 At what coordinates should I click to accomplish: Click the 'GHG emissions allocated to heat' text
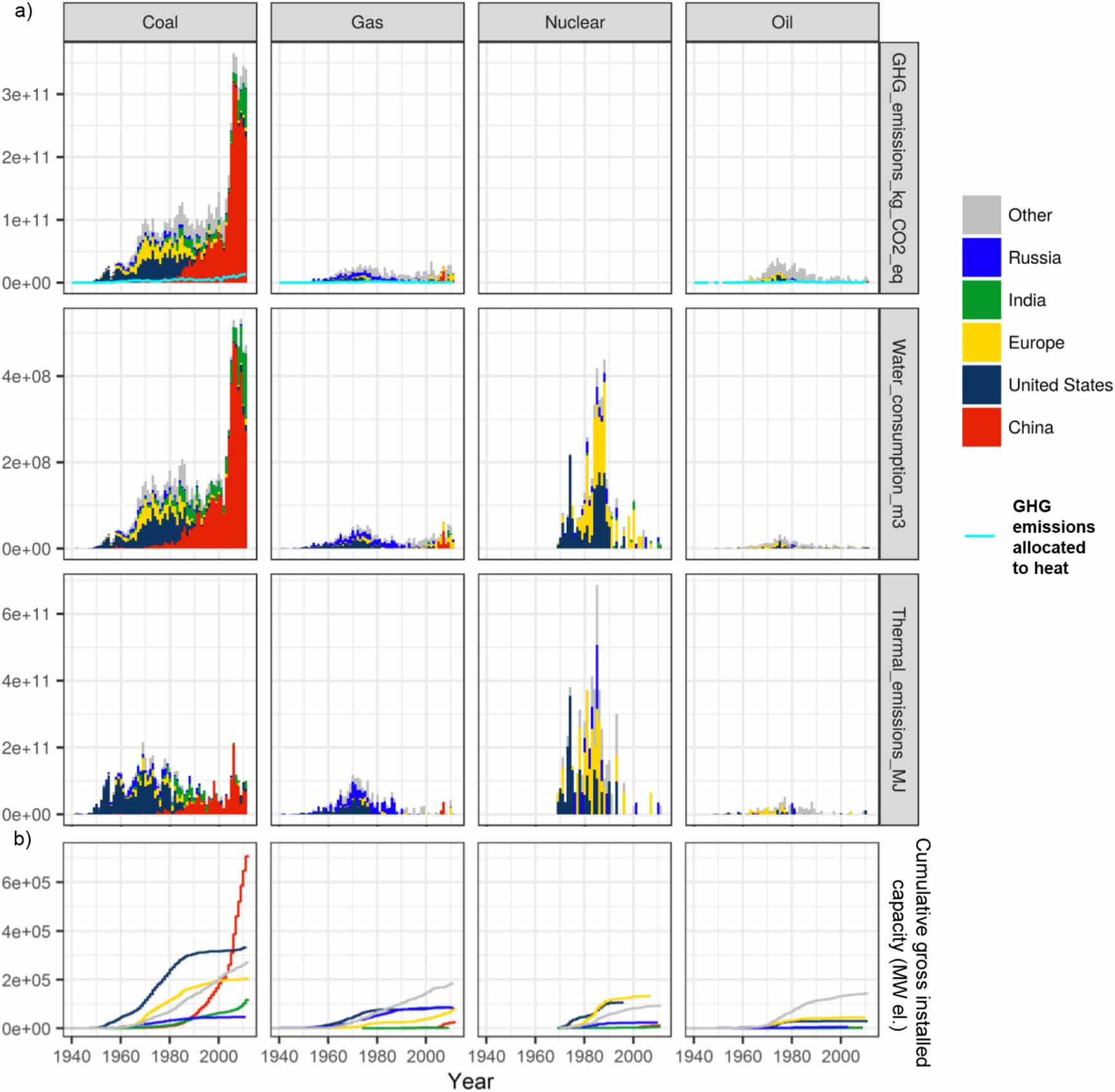click(x=1053, y=537)
